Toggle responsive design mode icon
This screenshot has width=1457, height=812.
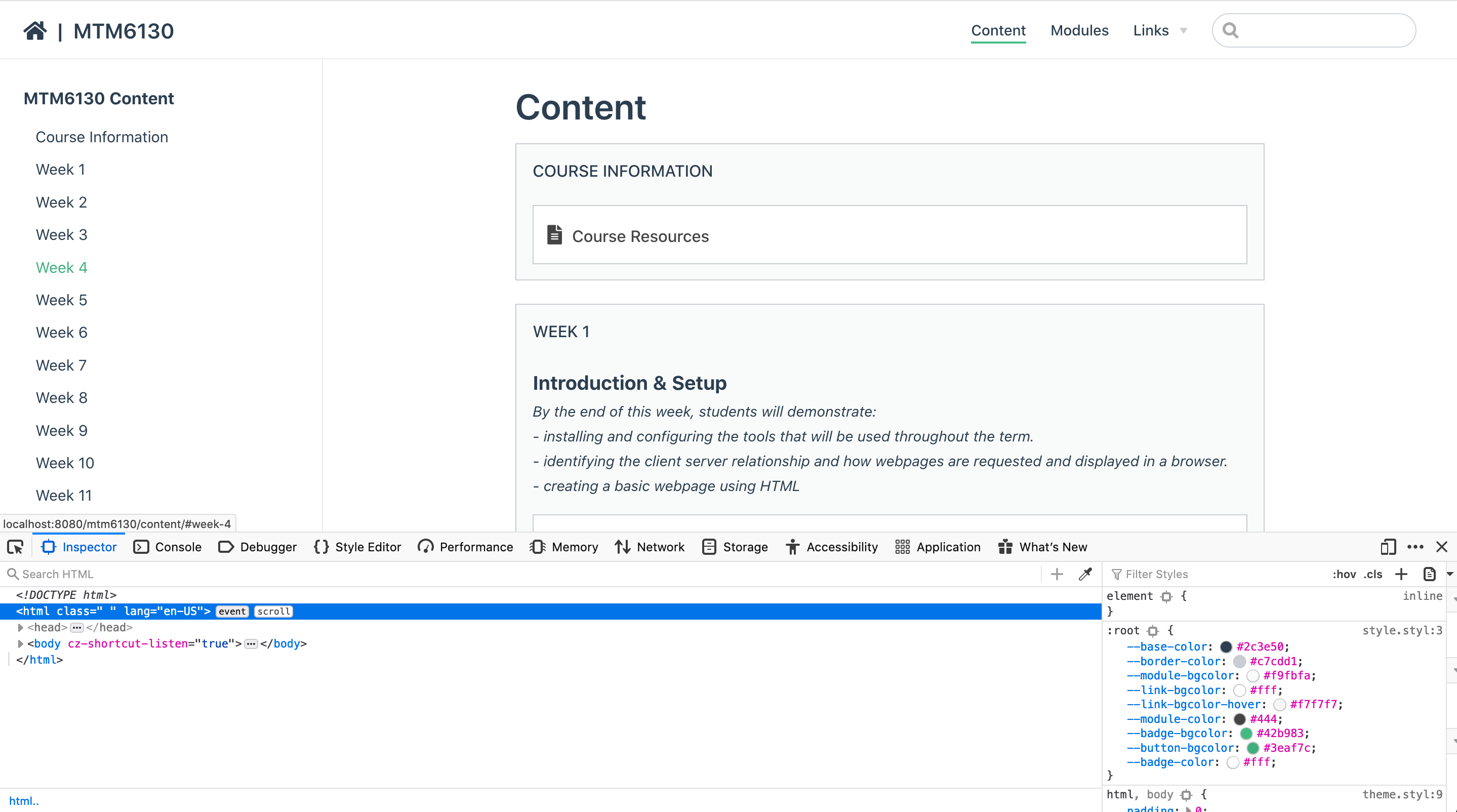pyautogui.click(x=1388, y=547)
